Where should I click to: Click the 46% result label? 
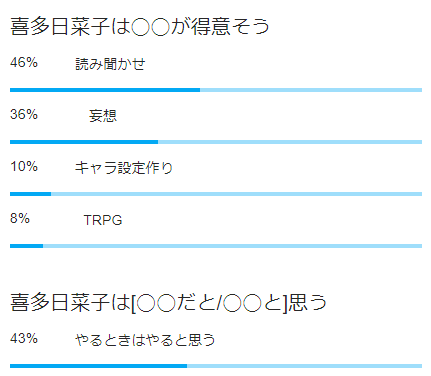24,62
